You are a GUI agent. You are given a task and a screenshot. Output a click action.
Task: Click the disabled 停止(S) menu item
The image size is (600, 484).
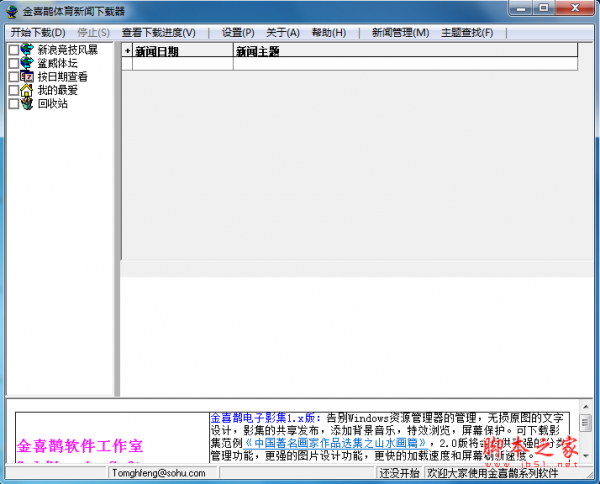[93, 33]
